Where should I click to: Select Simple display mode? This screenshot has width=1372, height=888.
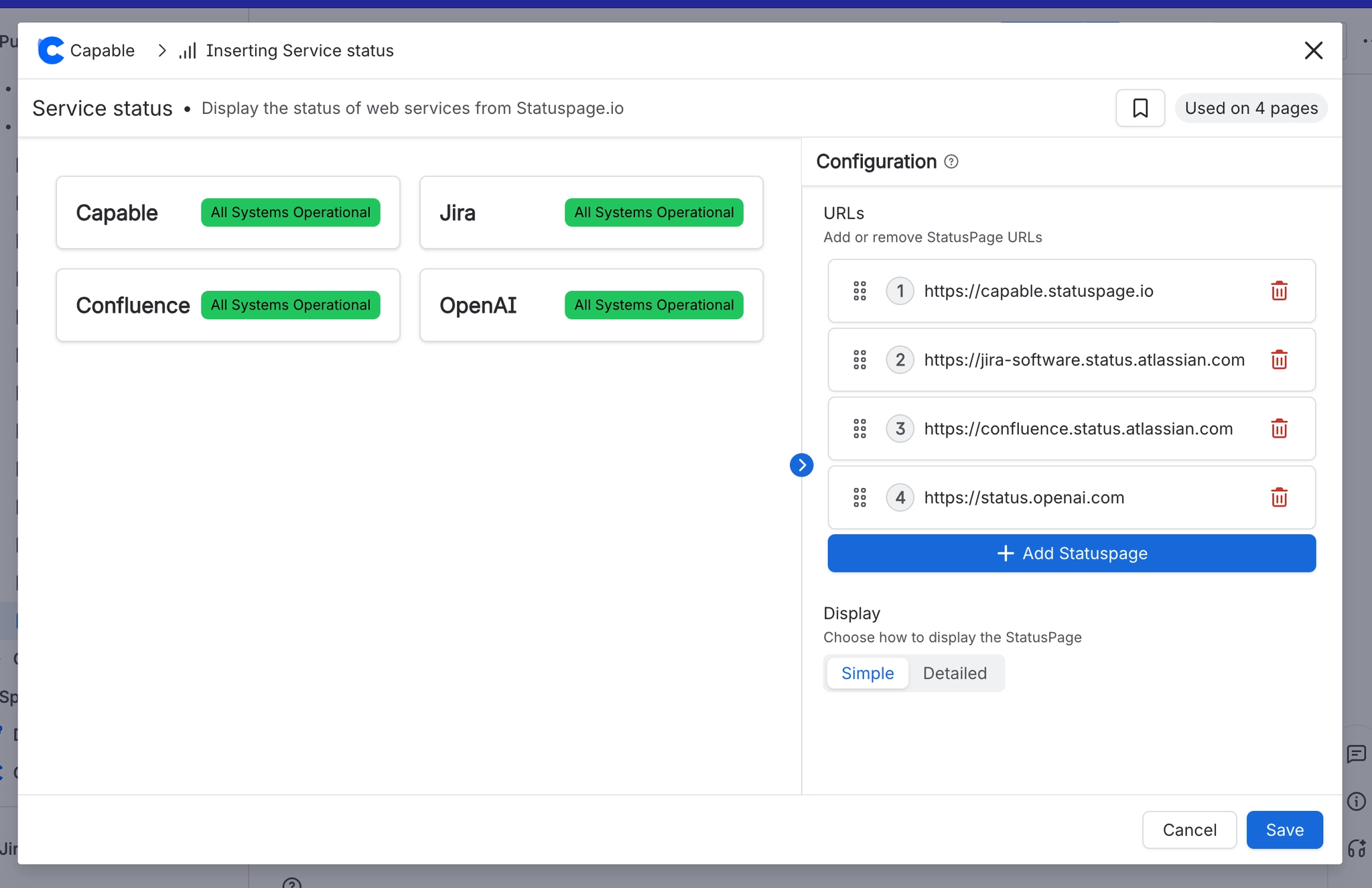[867, 673]
